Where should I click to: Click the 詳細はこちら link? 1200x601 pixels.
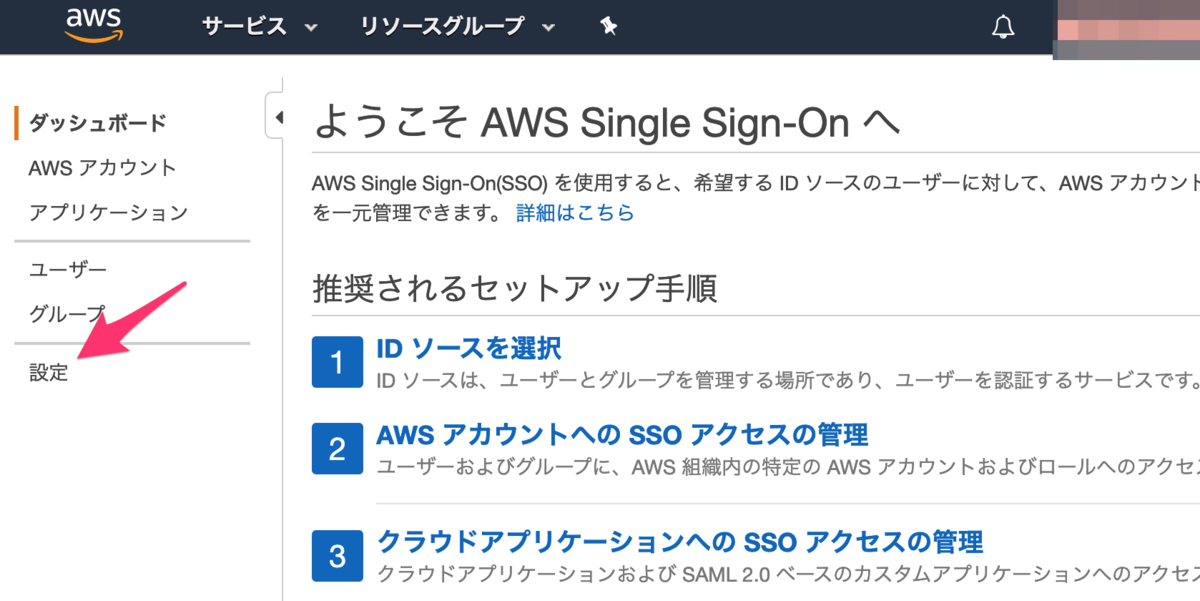[575, 212]
